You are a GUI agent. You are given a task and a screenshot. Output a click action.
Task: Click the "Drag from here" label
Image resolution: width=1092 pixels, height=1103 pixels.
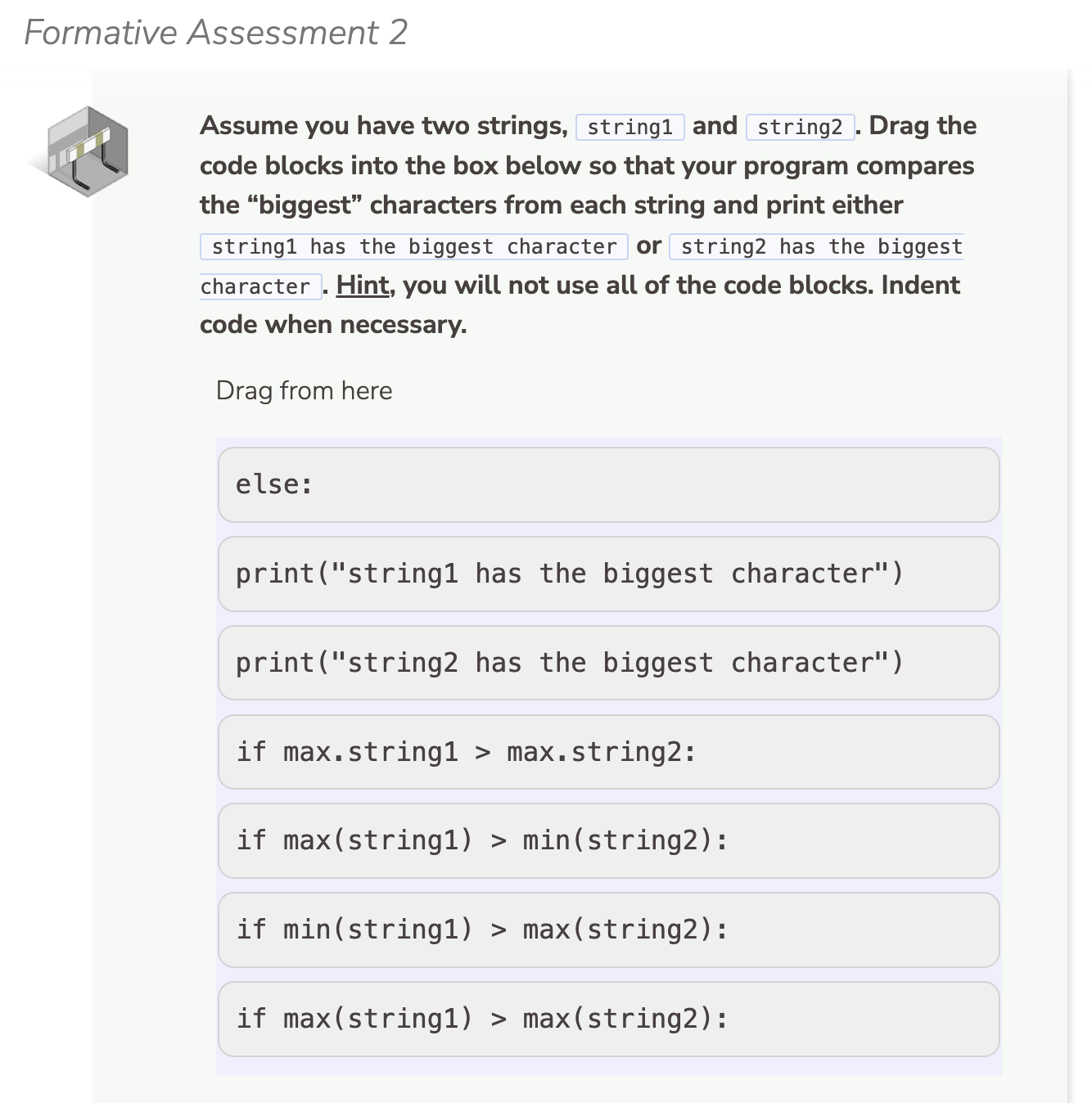coord(304,390)
